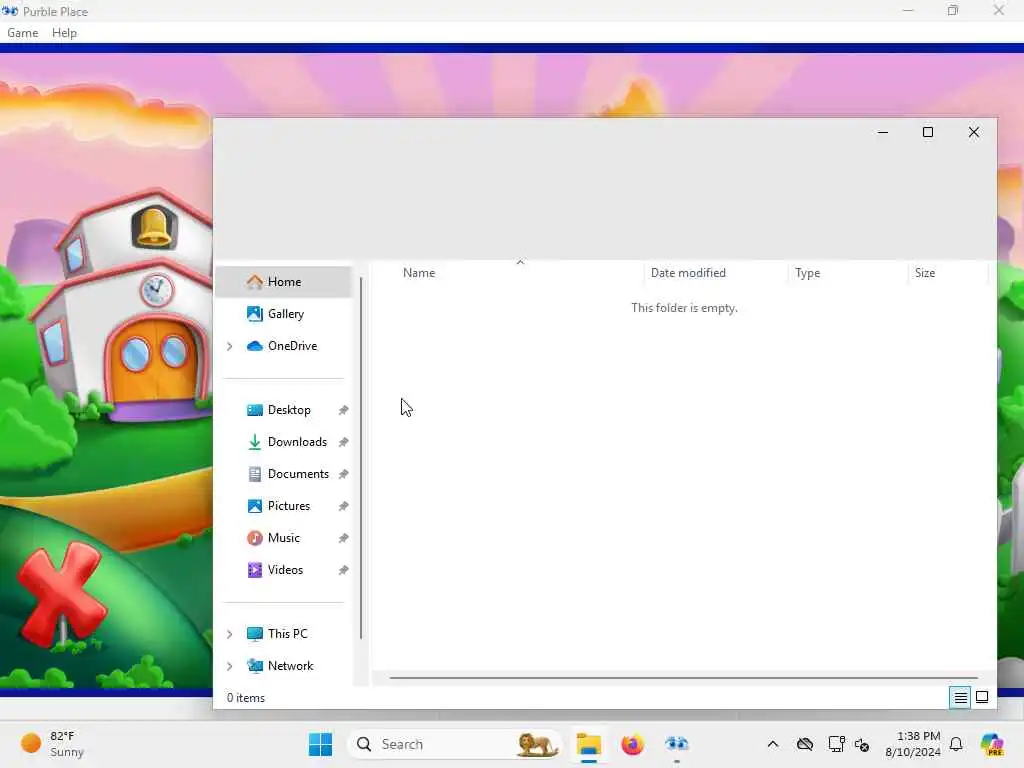Switch to large thumbnails view layout
1024x768 pixels.
click(982, 697)
